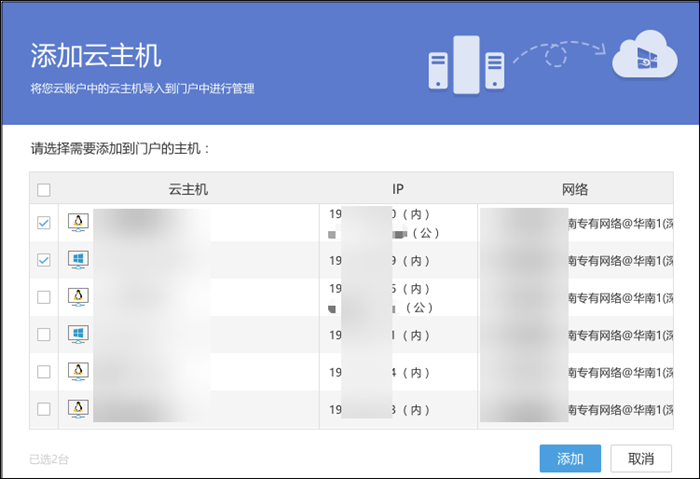The height and width of the screenshot is (479, 700).
Task: Check the last row host checkbox
Action: [44, 409]
